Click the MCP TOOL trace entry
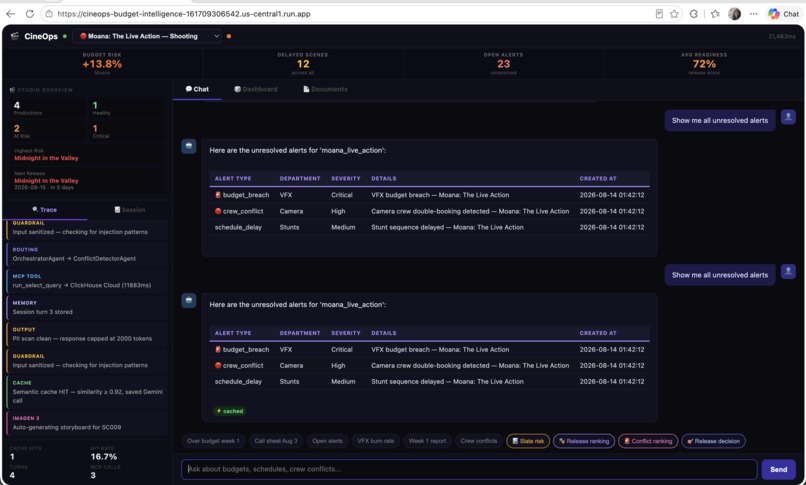Screen dimensions: 806x485 87,281
